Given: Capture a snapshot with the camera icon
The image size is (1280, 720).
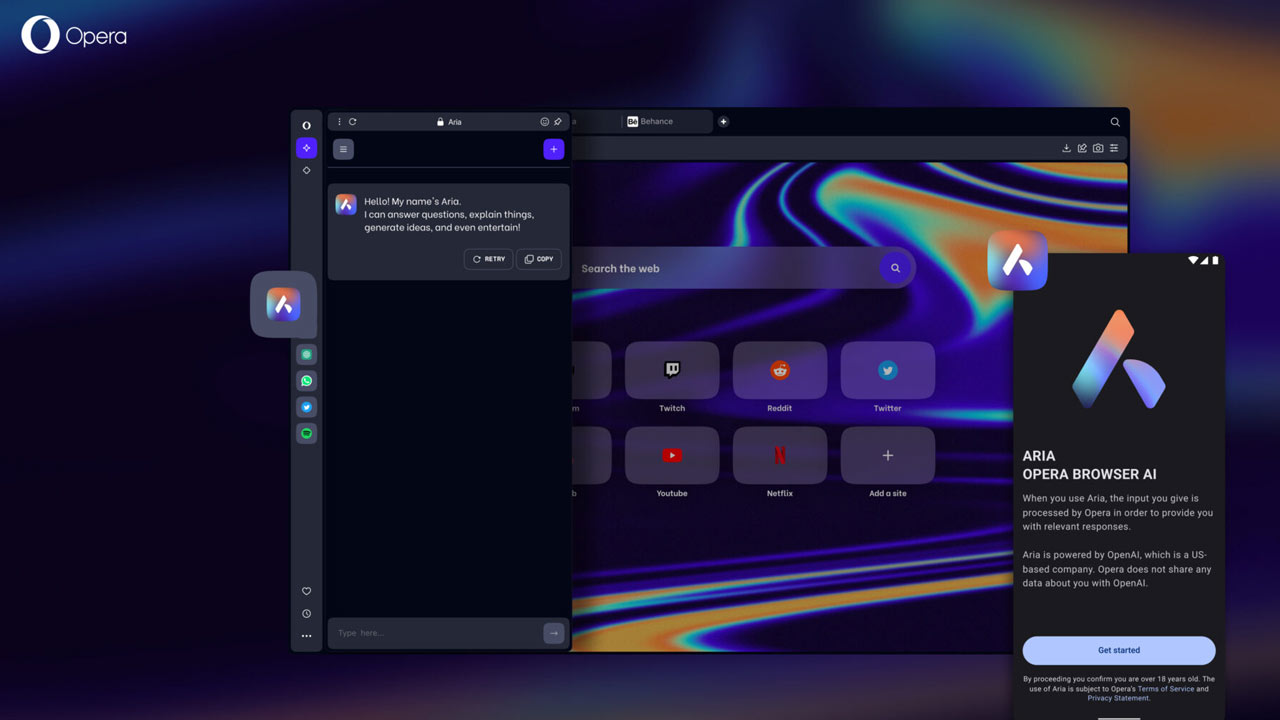Looking at the screenshot, I should (x=1098, y=147).
